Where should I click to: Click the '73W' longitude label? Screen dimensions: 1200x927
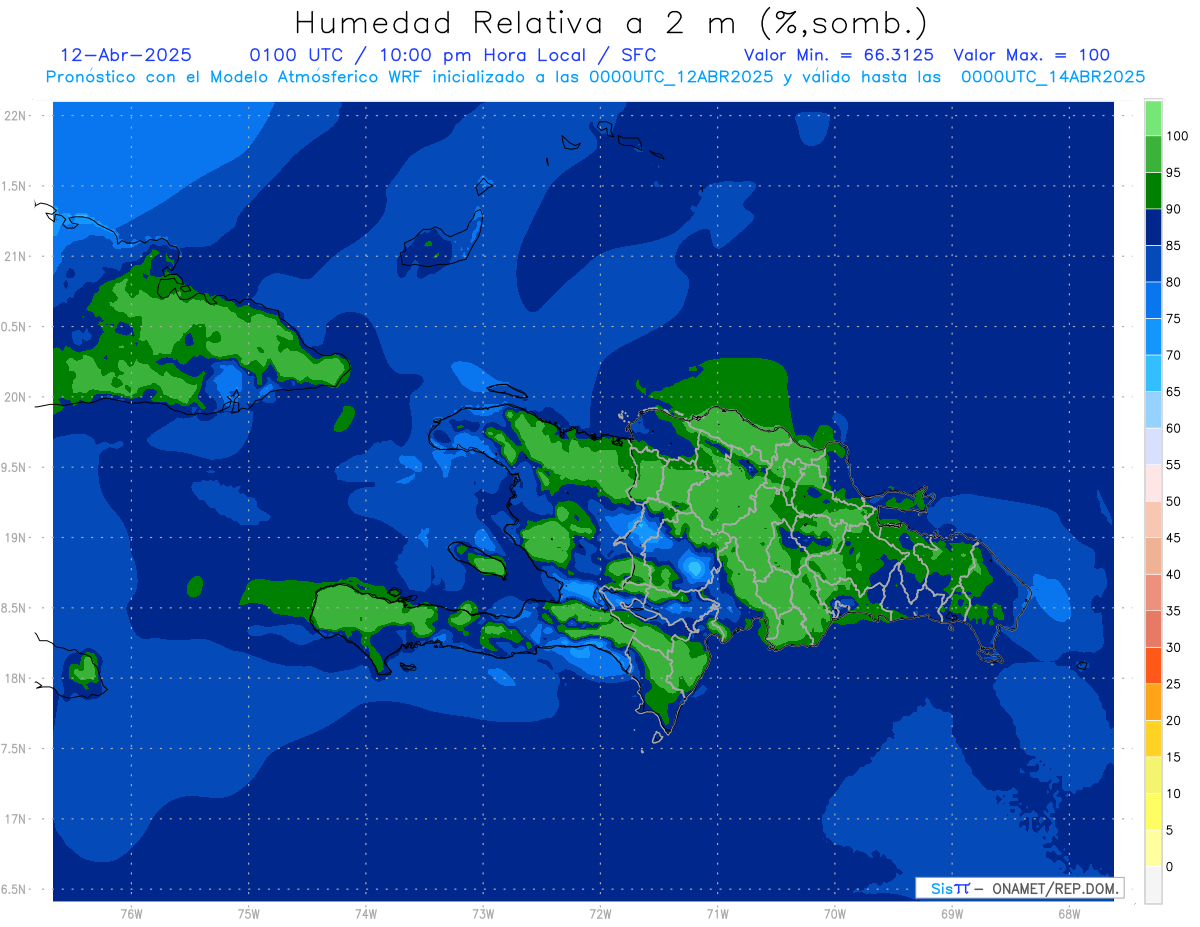click(x=483, y=913)
